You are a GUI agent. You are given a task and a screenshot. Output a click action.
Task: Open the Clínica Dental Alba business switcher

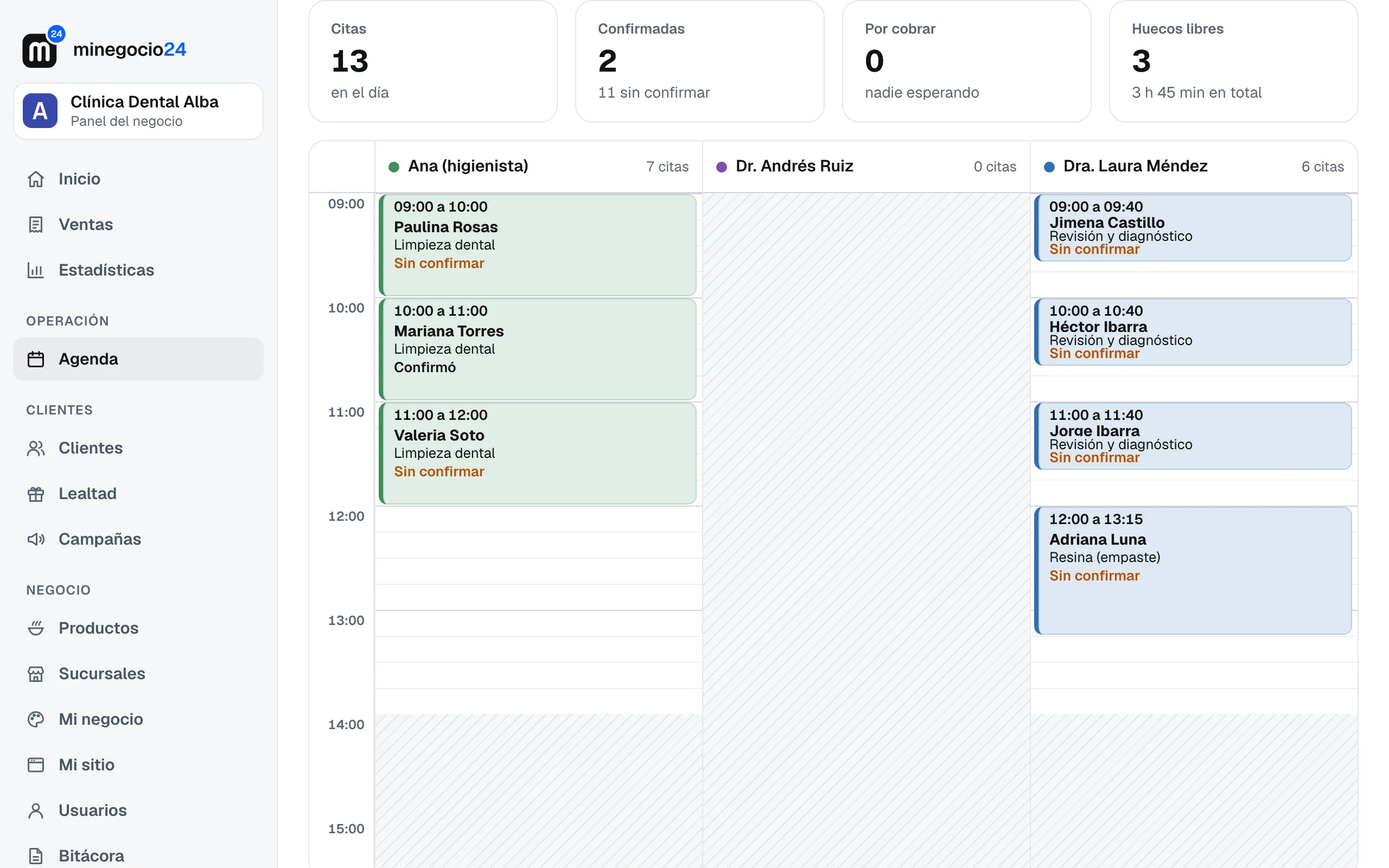tap(138, 111)
